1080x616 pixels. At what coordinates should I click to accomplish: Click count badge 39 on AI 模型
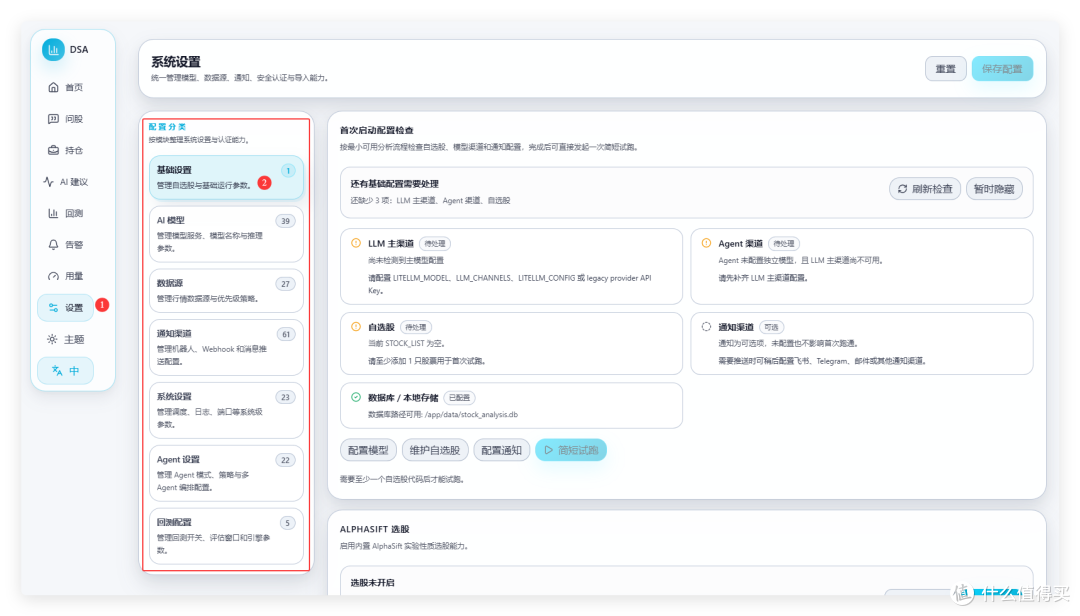[285, 220]
